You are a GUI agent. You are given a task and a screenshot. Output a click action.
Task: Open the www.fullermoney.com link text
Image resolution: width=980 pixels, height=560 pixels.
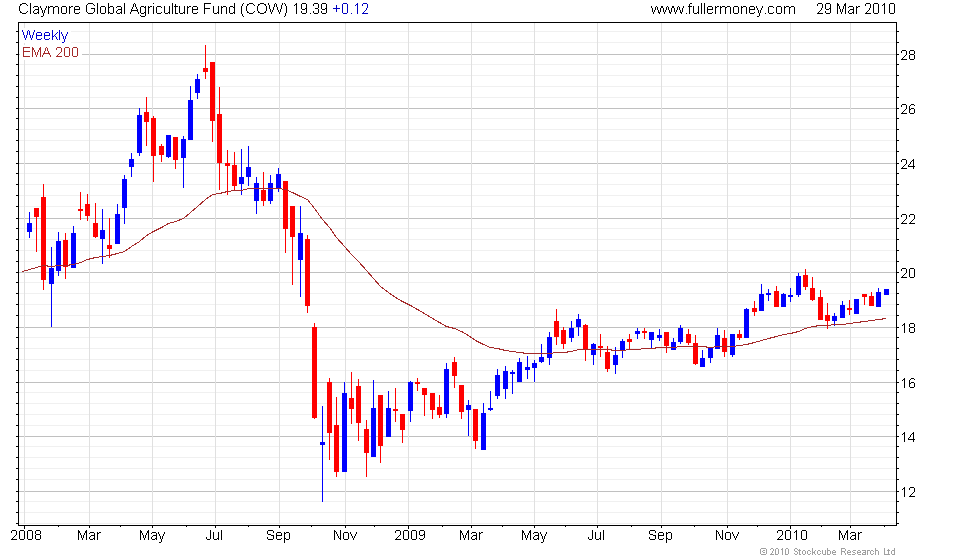click(723, 9)
